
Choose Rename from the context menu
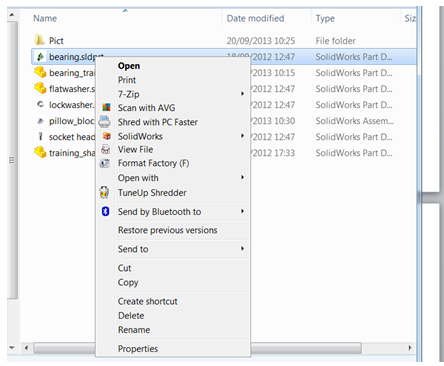(x=134, y=330)
